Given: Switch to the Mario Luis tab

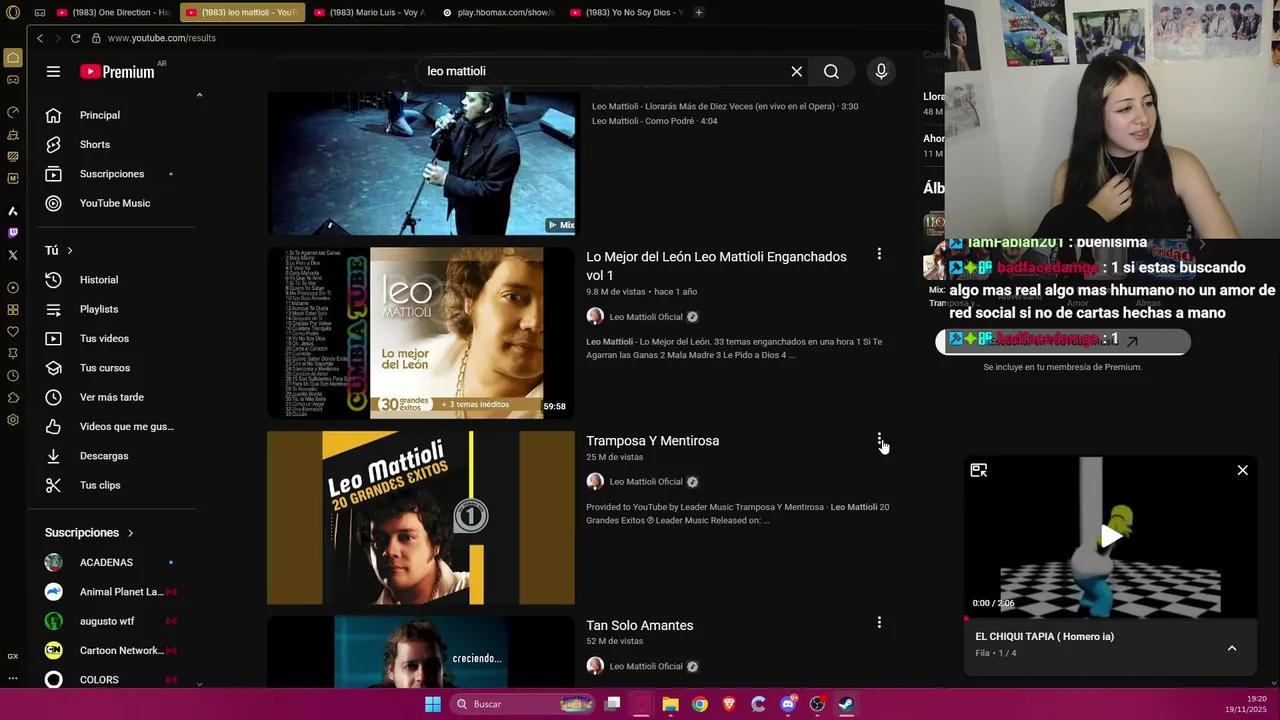Looking at the screenshot, I should pyautogui.click(x=370, y=12).
